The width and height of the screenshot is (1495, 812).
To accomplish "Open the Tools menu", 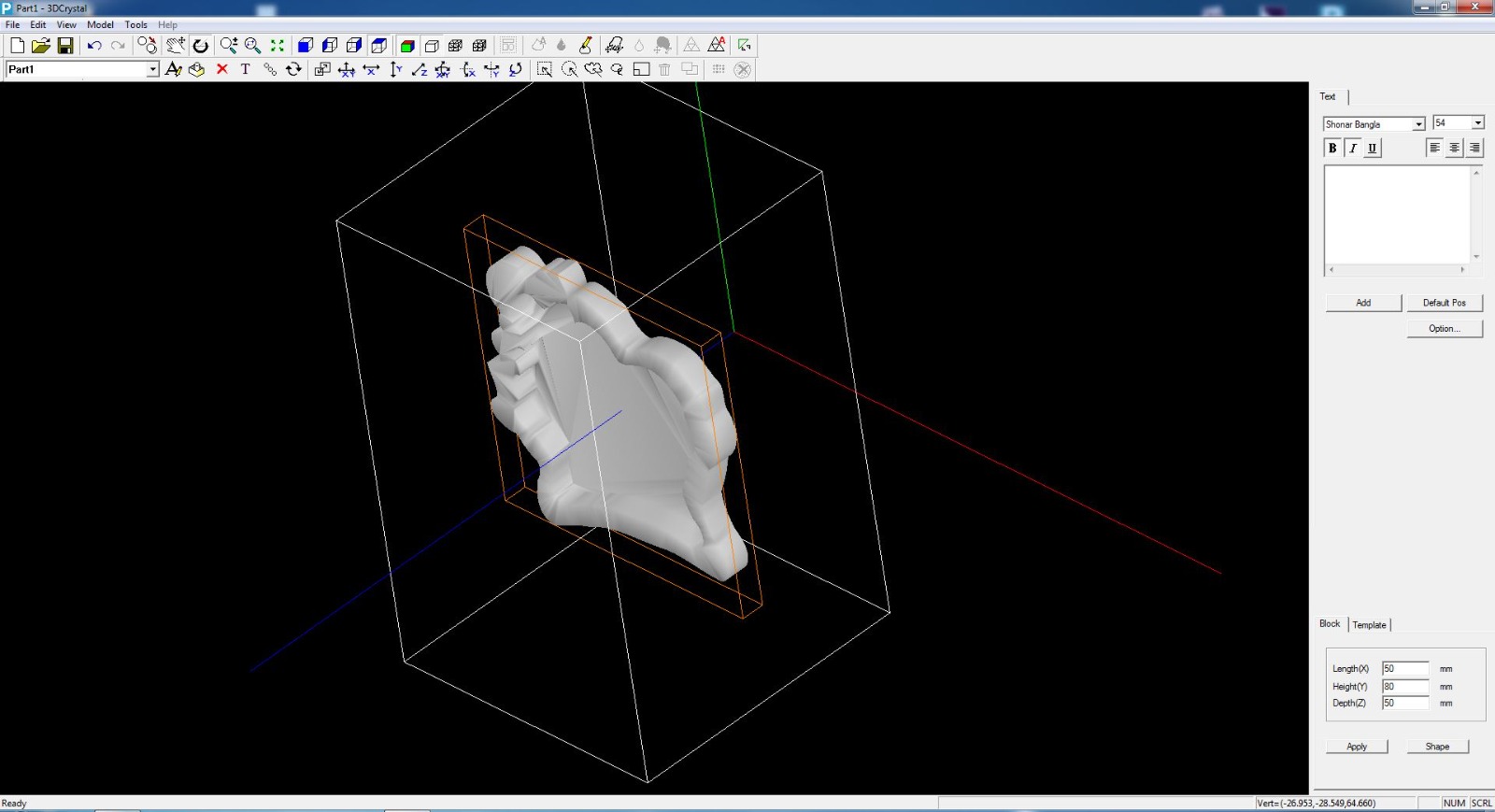I will pos(136,25).
